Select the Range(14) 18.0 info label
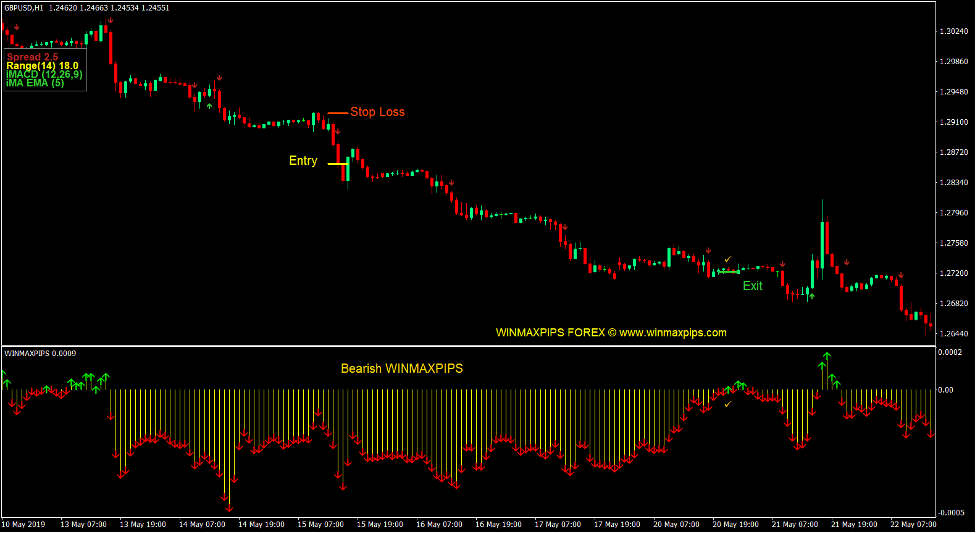 coord(42,66)
